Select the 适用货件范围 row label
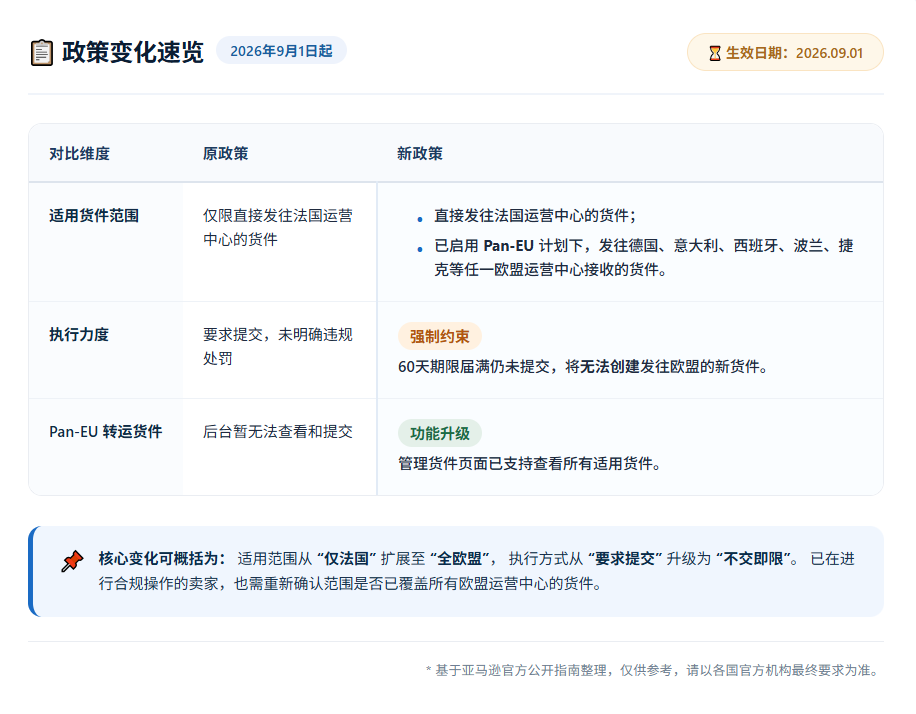916x714 pixels. (x=94, y=216)
